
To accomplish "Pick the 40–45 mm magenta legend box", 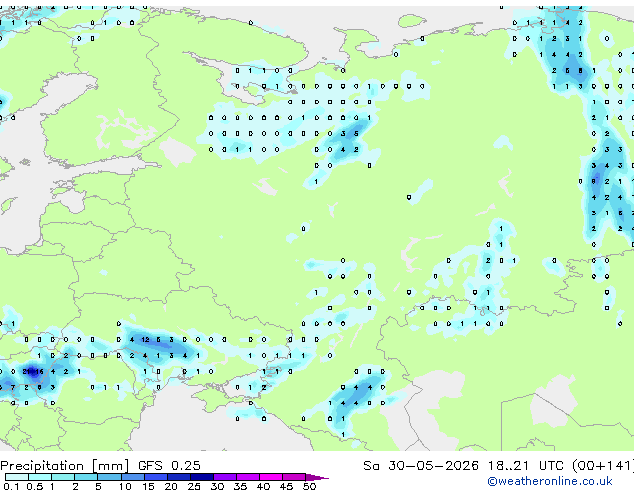I will pyautogui.click(x=271, y=477).
